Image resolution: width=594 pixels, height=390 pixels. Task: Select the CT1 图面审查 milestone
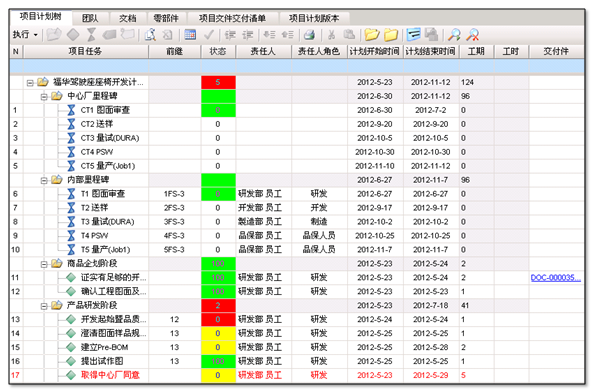[x=105, y=110]
